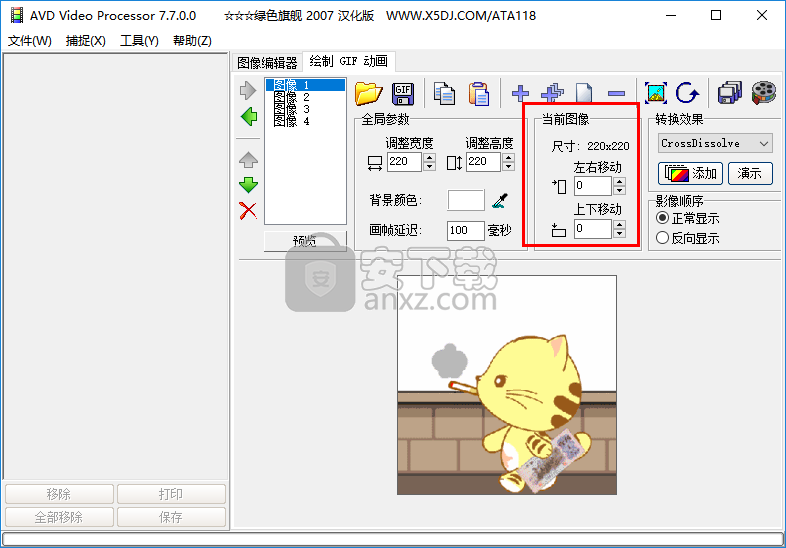Switch to the 图像编辑器 tab
The image size is (786, 548).
(x=267, y=63)
